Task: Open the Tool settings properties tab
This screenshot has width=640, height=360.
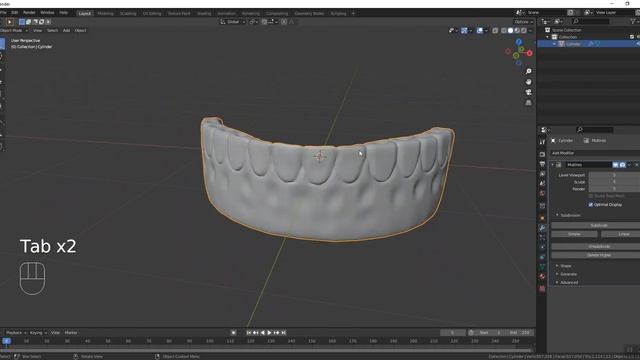Action: tap(542, 142)
